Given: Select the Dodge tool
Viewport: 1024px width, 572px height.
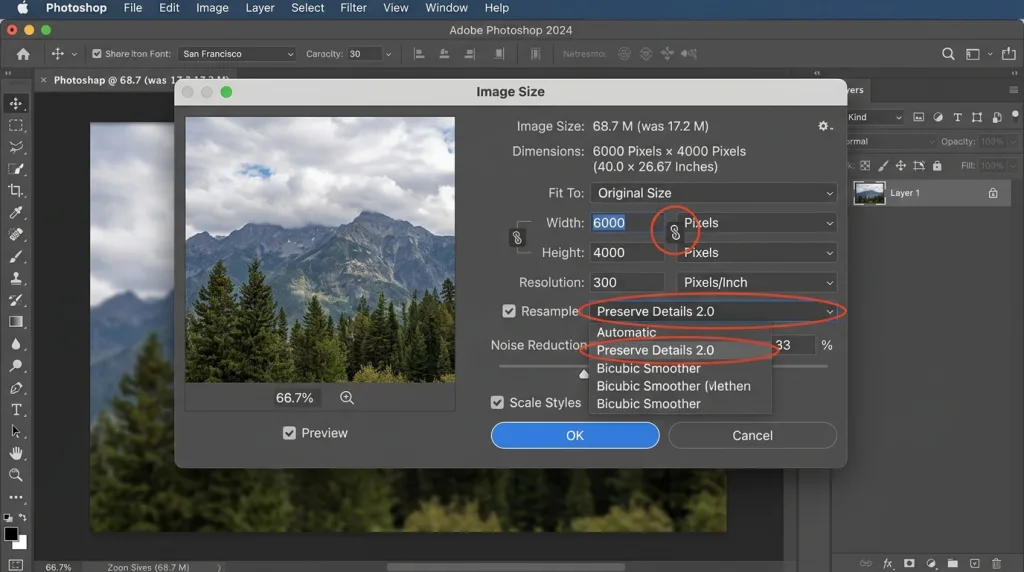Looking at the screenshot, I should pos(16,366).
